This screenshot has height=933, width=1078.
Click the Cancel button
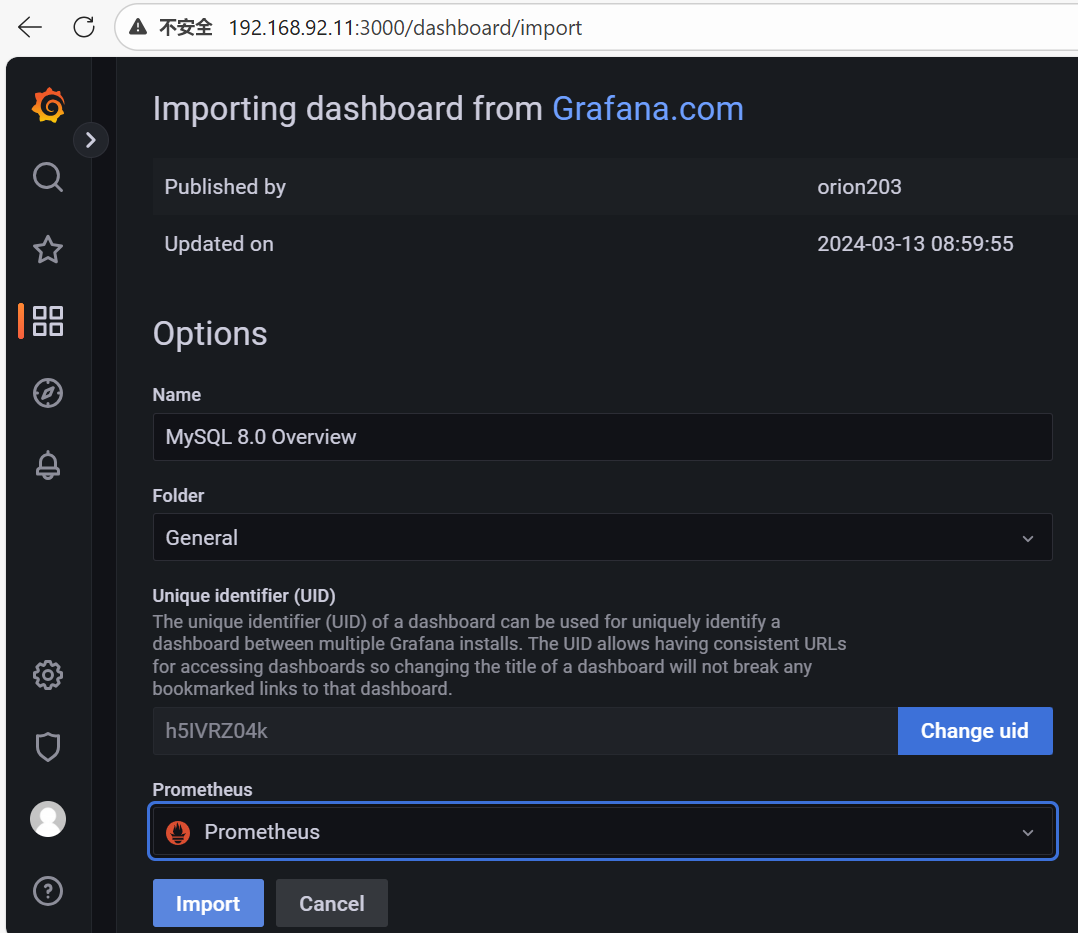pos(331,903)
